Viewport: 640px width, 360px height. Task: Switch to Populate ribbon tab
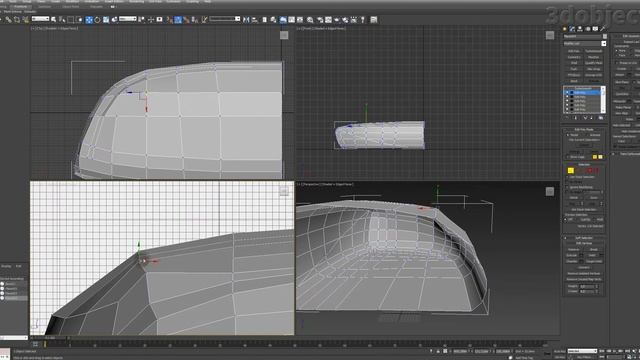pyautogui.click(x=97, y=7)
